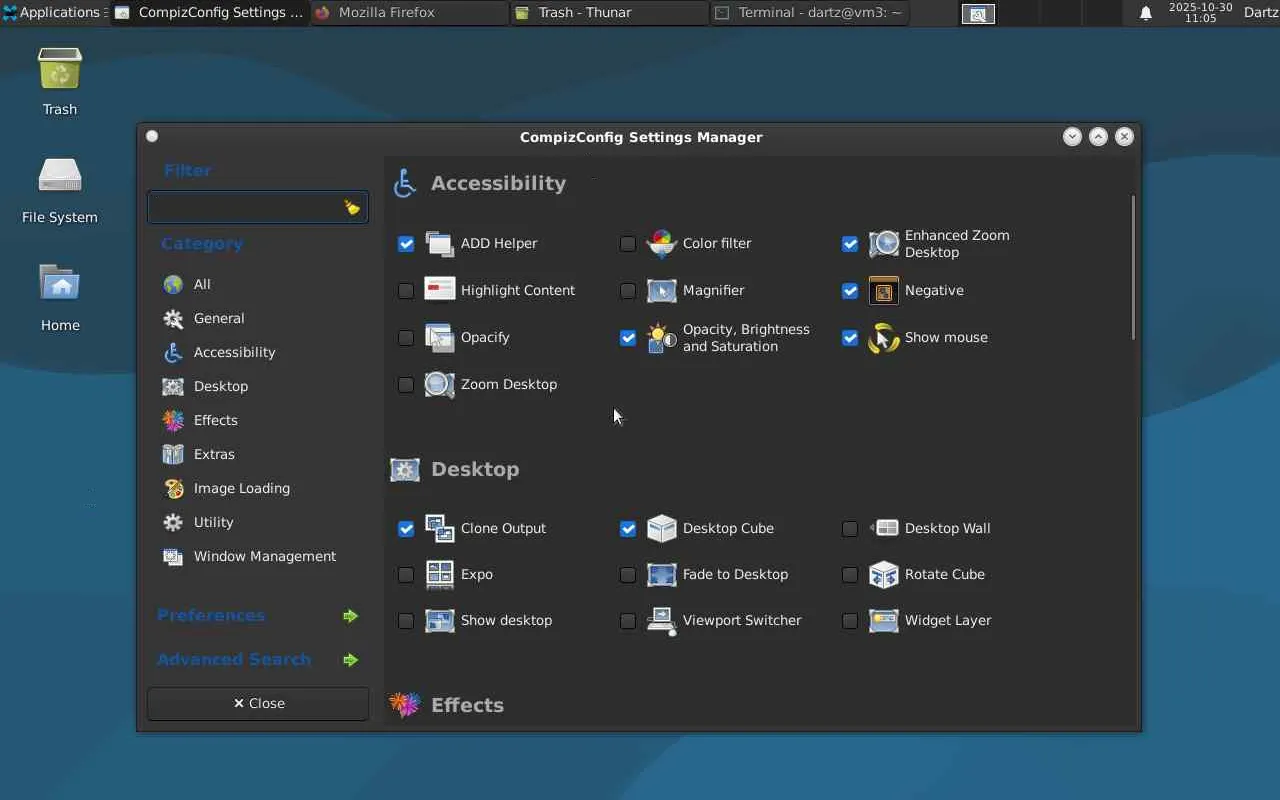
Task: Disable the Clone Output checkbox
Action: (406, 528)
